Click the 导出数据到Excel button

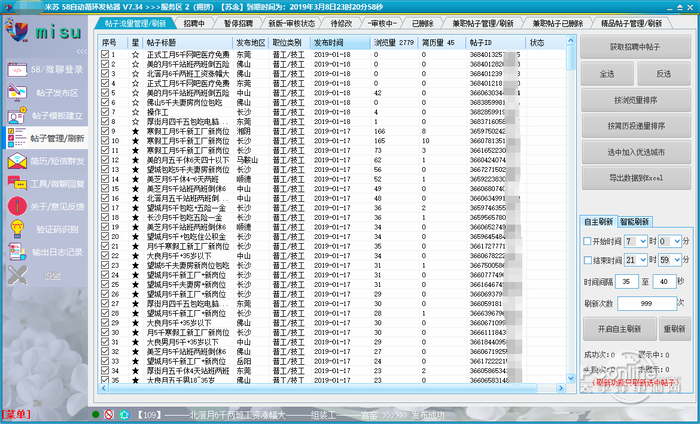pyautogui.click(x=636, y=178)
